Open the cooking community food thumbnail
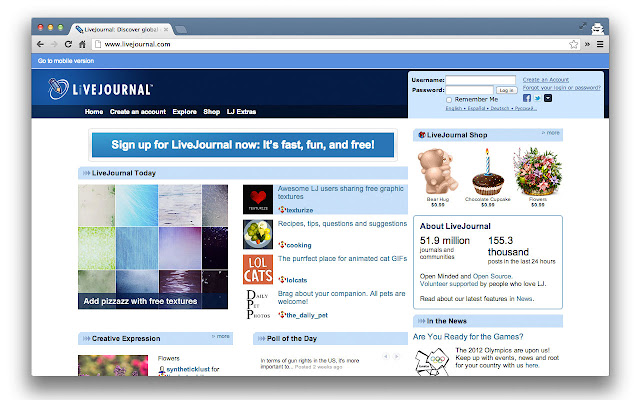The width and height of the screenshot is (640, 400). (x=258, y=234)
